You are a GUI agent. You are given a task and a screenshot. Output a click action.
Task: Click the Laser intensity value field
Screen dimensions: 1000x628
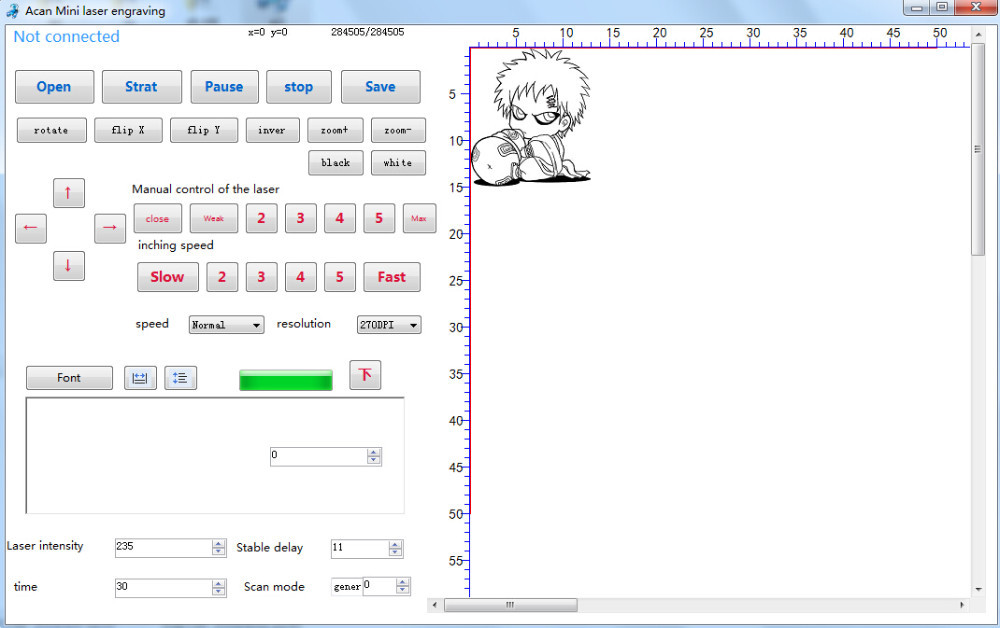tap(164, 548)
